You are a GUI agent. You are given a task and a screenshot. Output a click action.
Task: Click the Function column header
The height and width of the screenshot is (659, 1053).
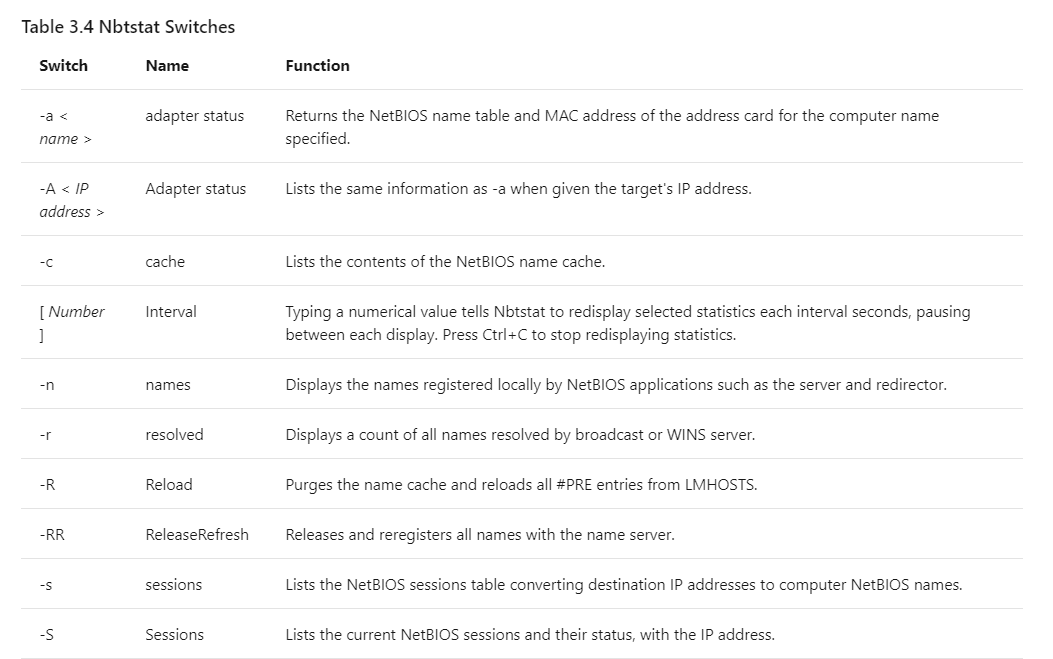click(x=317, y=66)
